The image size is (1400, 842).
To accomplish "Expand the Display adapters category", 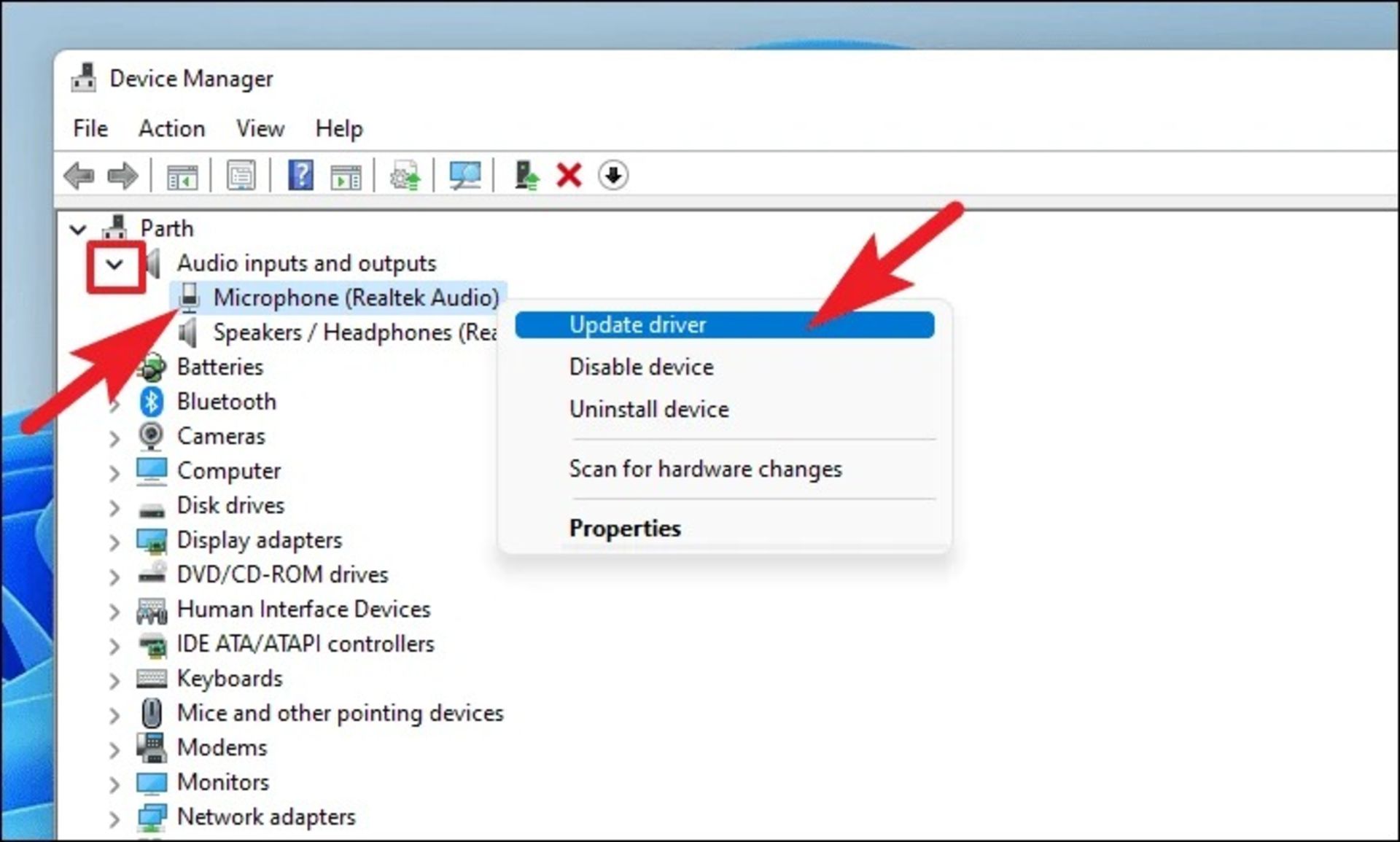I will pyautogui.click(x=114, y=542).
